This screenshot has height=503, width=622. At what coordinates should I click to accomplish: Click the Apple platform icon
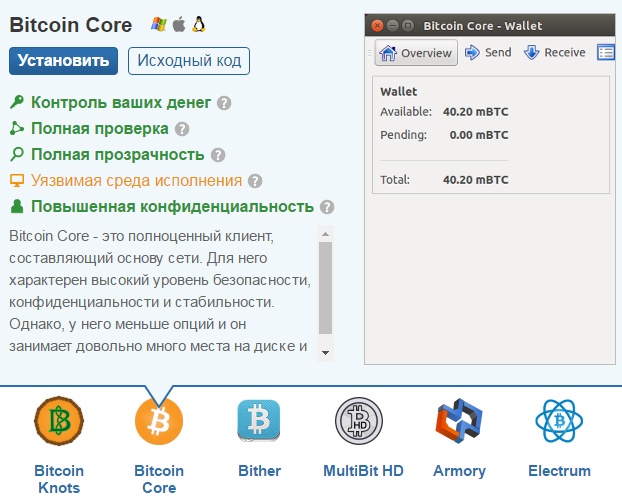click(179, 25)
